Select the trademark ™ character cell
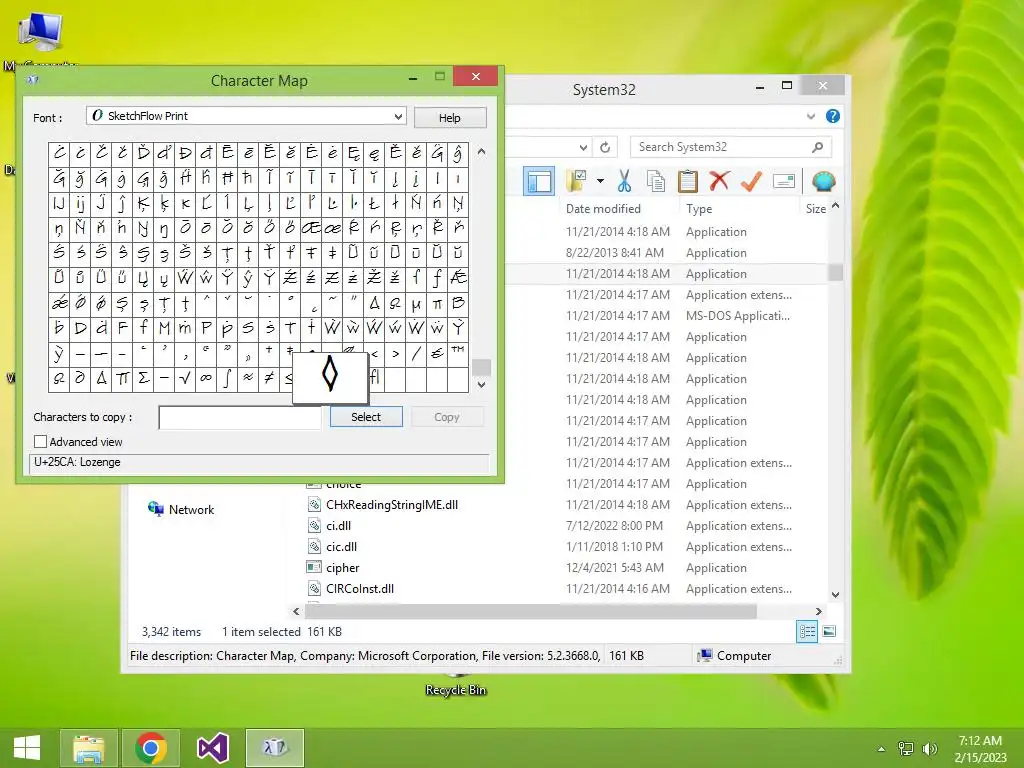 point(458,353)
